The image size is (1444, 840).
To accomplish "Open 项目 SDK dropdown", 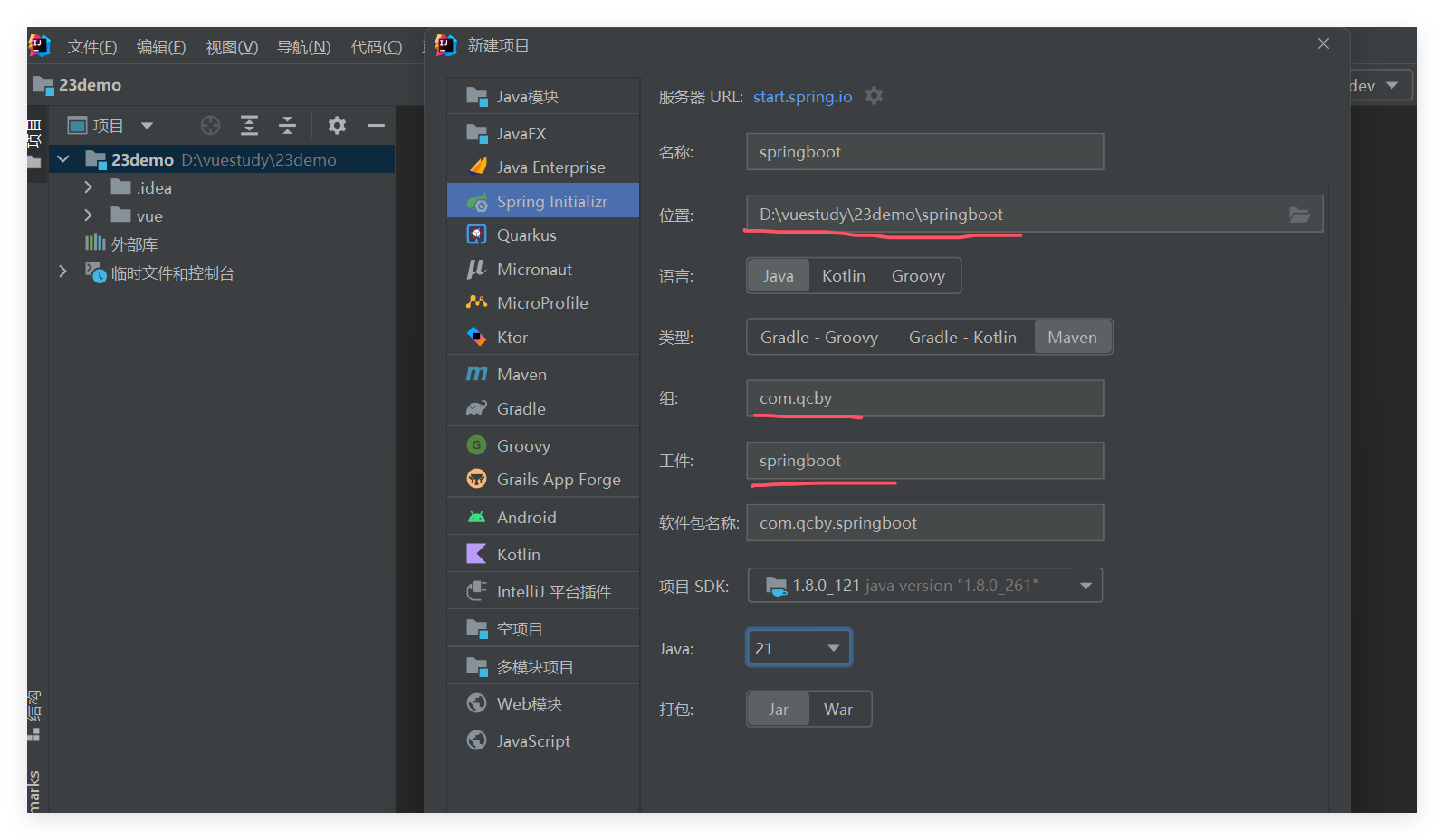I will (924, 586).
